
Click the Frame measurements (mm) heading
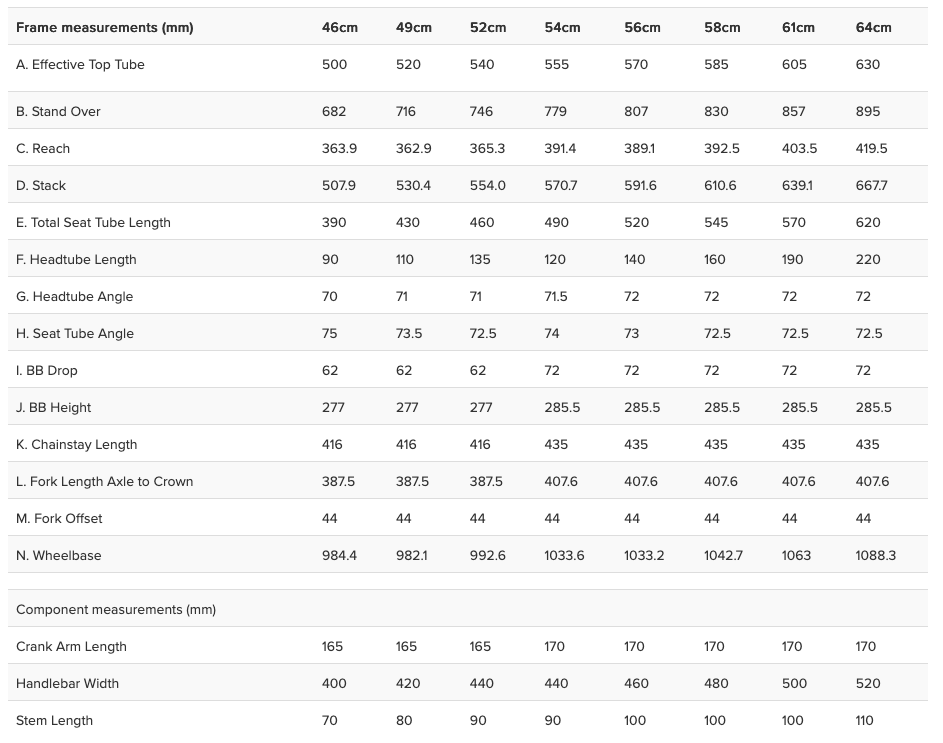coord(105,27)
